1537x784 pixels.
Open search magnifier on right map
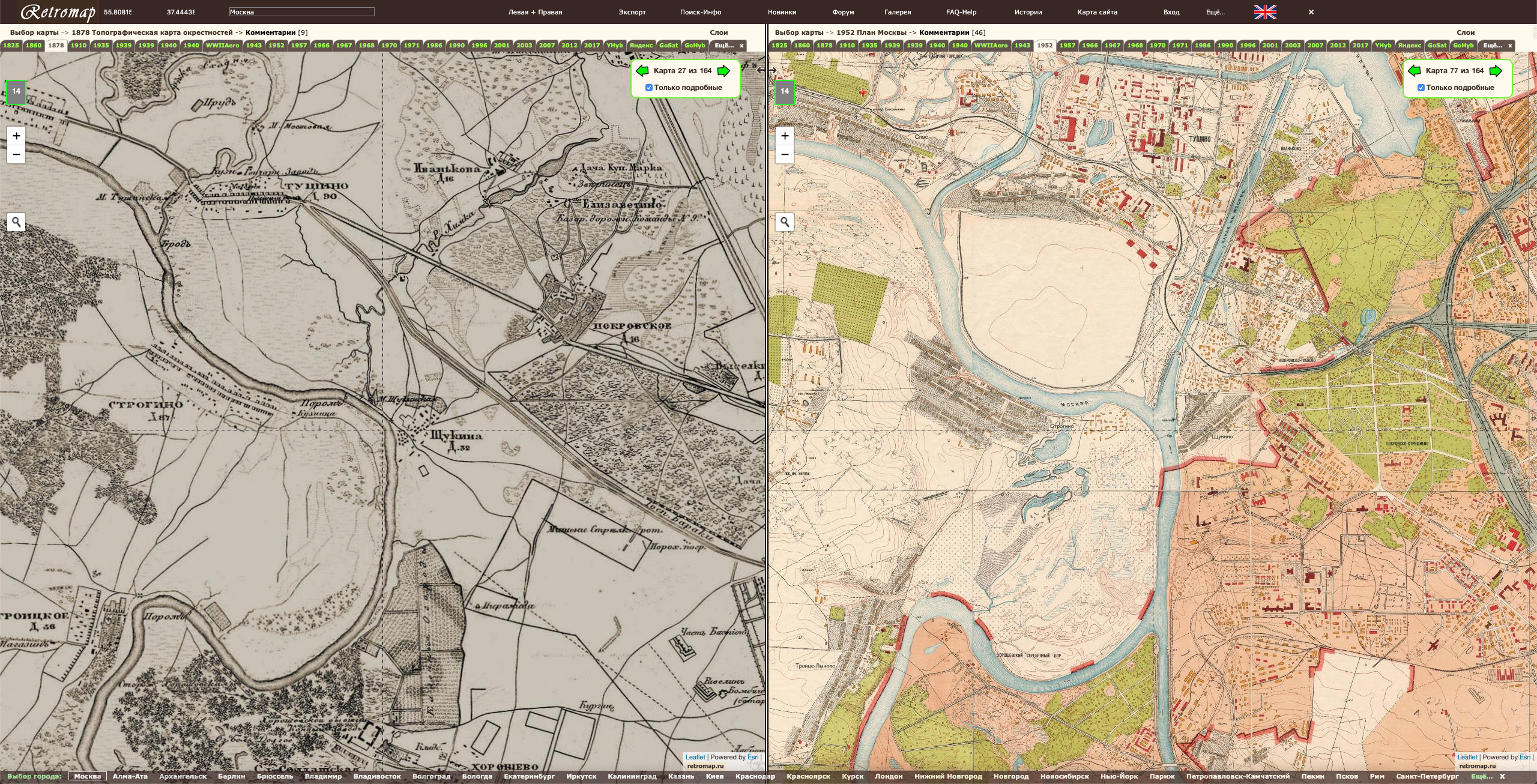pyautogui.click(x=785, y=222)
